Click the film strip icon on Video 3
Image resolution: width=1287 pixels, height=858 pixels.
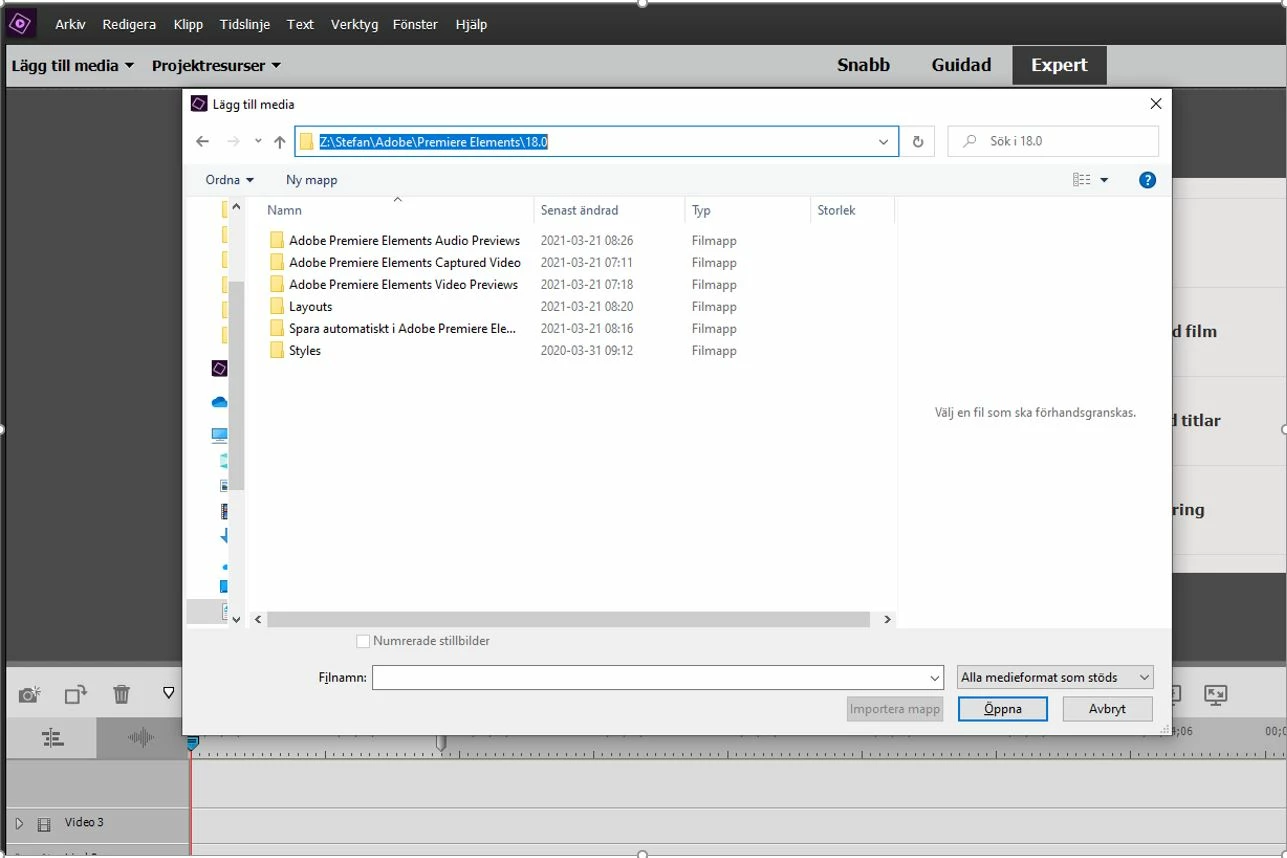tap(44, 824)
